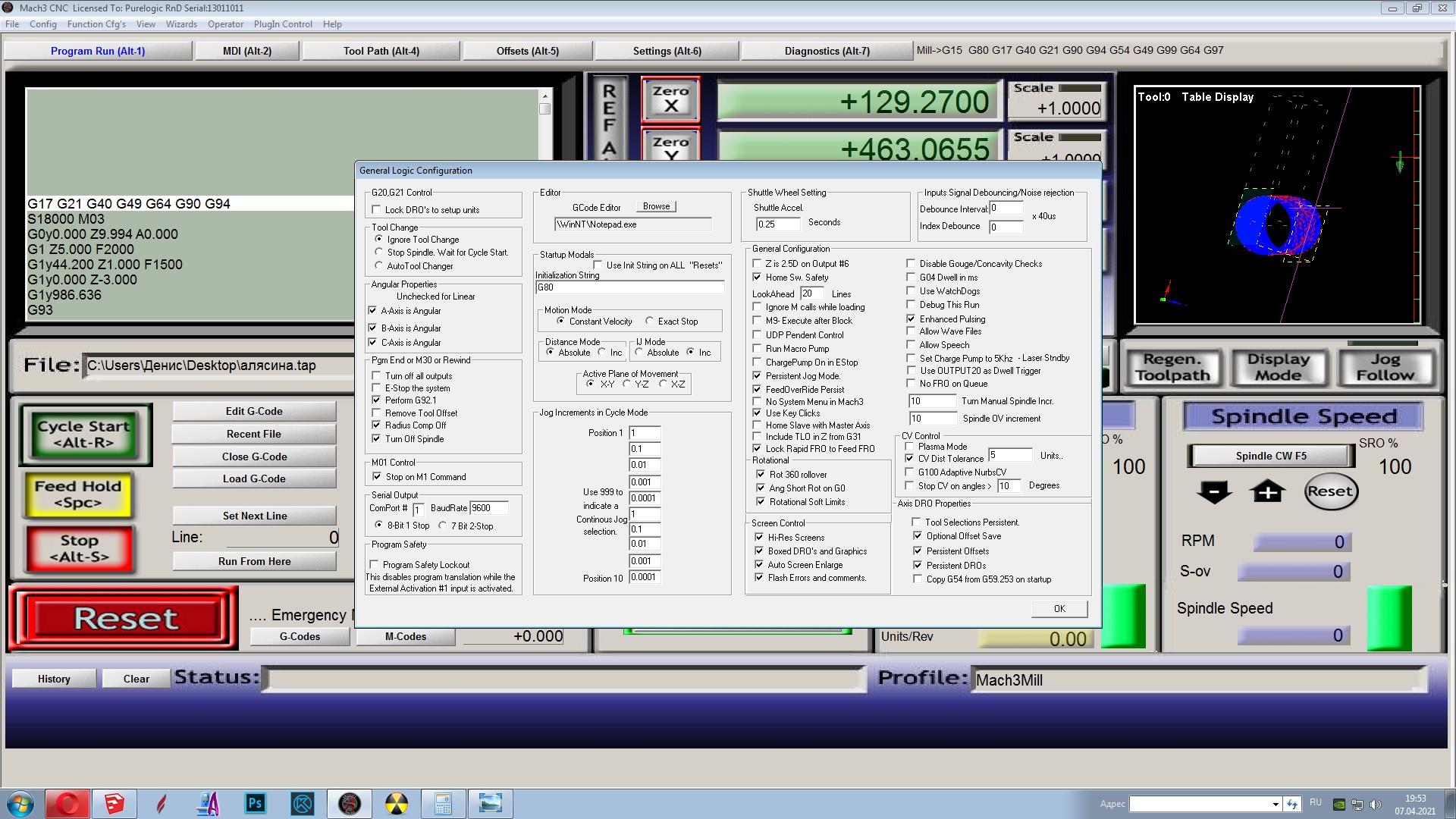Image resolution: width=1456 pixels, height=819 pixels.
Task: Click OK in General Logic Configuration
Action: [x=1059, y=608]
